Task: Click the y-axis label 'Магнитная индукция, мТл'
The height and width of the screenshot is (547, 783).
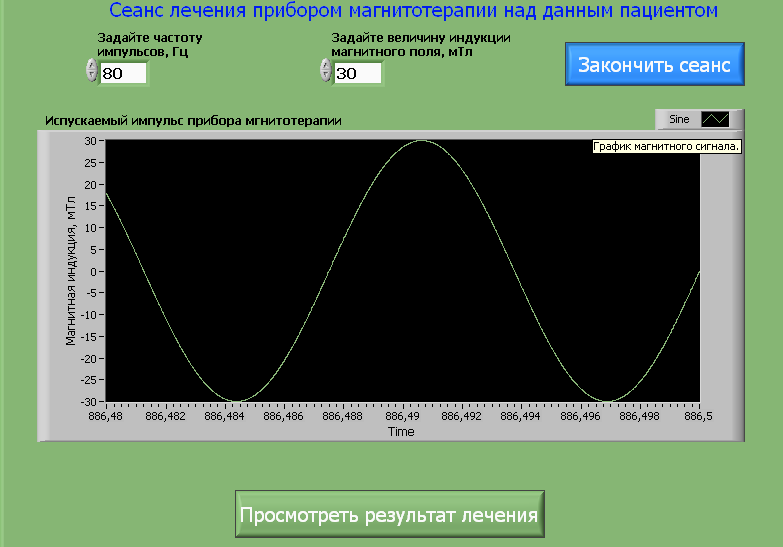Action: pyautogui.click(x=71, y=271)
